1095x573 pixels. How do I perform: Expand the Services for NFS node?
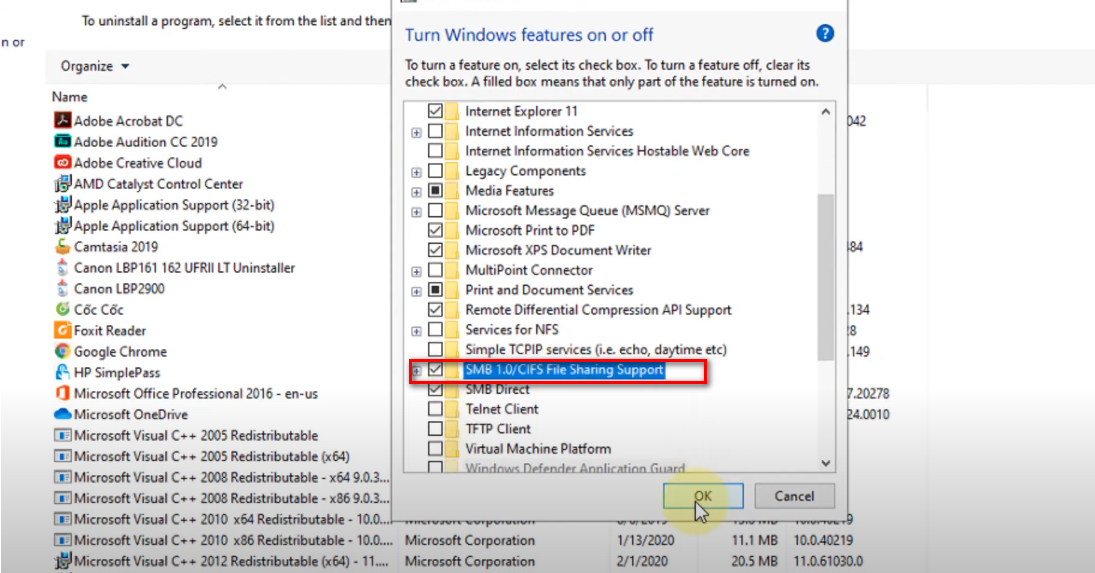click(x=416, y=331)
